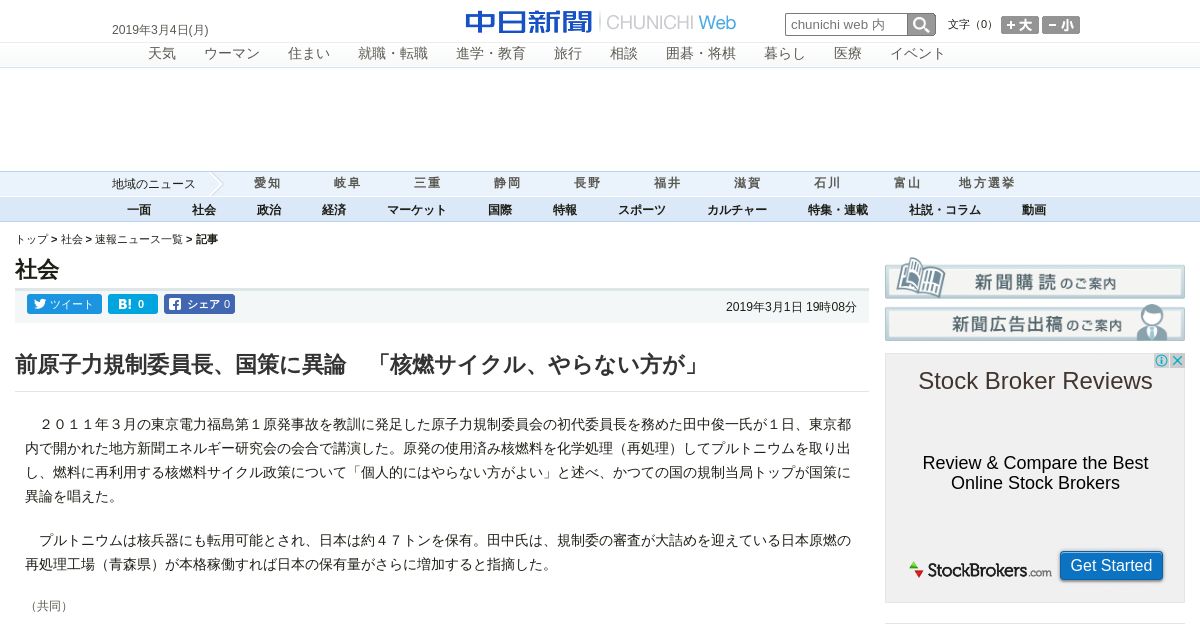1200x630 pixels.
Task: Select 愛知 regional news
Action: pos(267,183)
